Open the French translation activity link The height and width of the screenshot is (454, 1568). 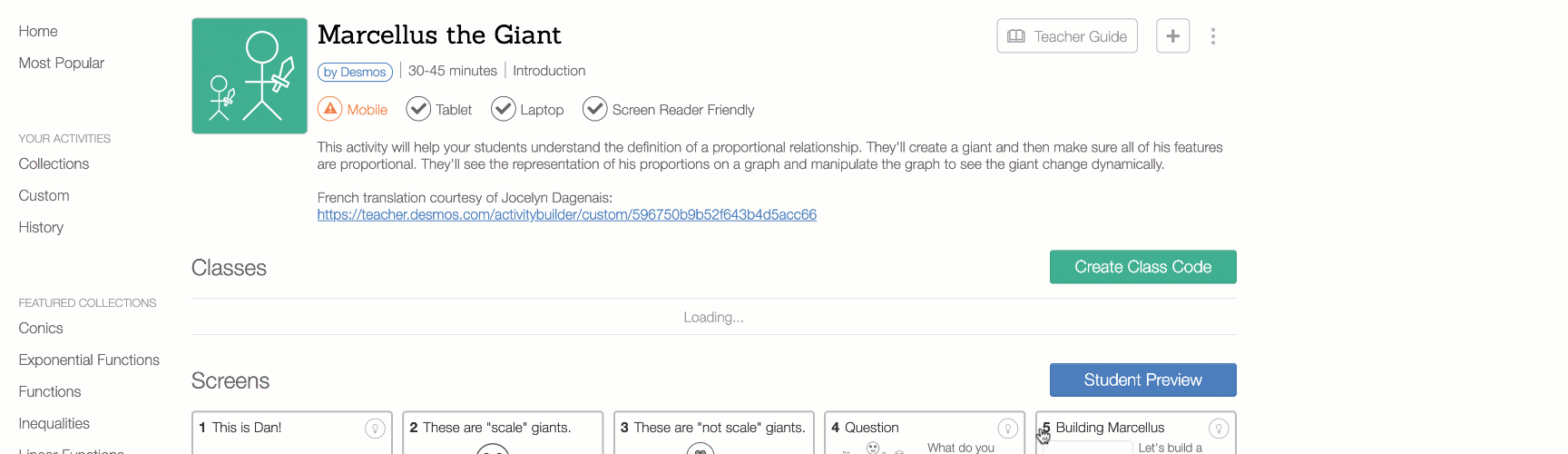pos(567,215)
